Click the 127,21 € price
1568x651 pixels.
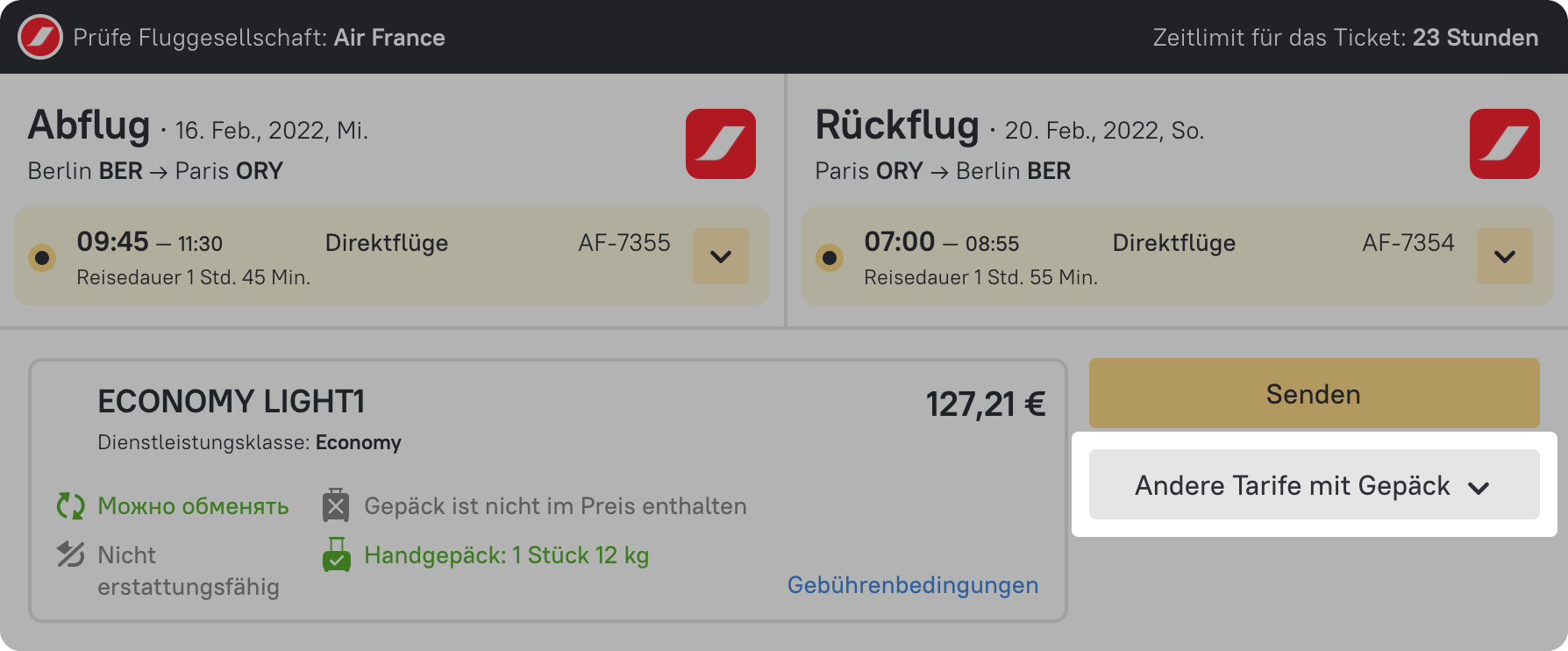(985, 404)
